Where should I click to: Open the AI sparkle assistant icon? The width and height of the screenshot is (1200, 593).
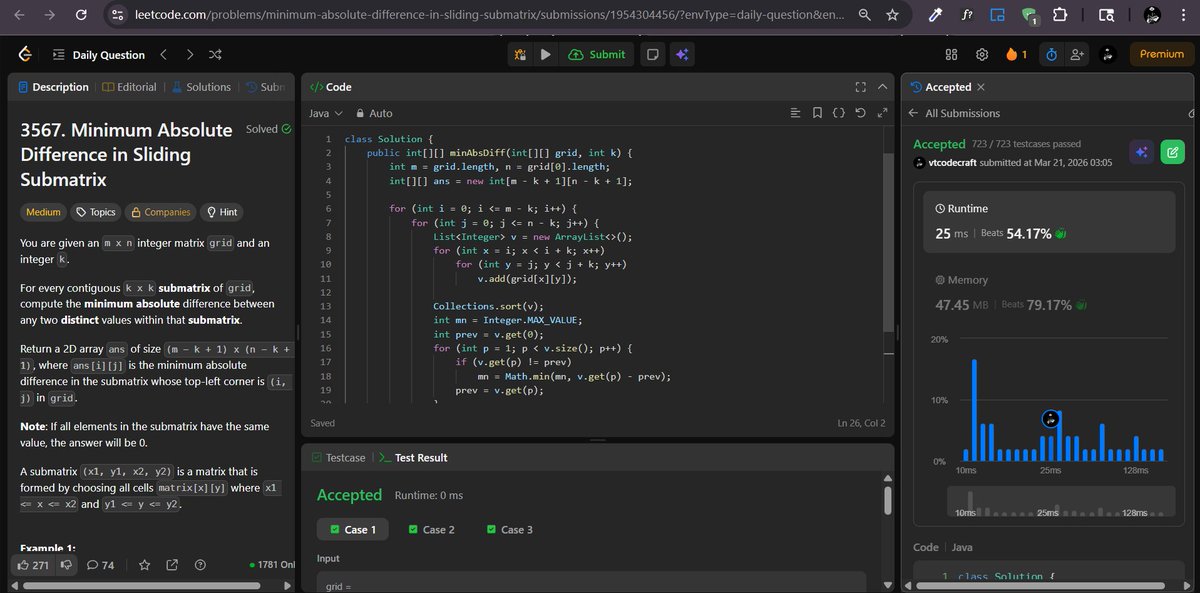(x=682, y=55)
